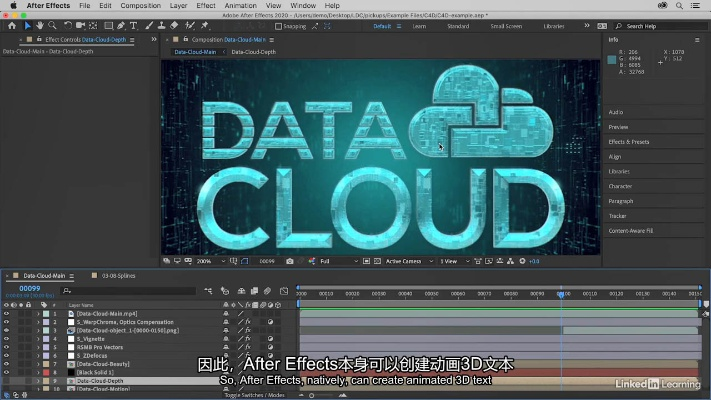Switch to the 03-08-Splines timeline tab
The height and width of the screenshot is (400, 711).
tap(117, 275)
